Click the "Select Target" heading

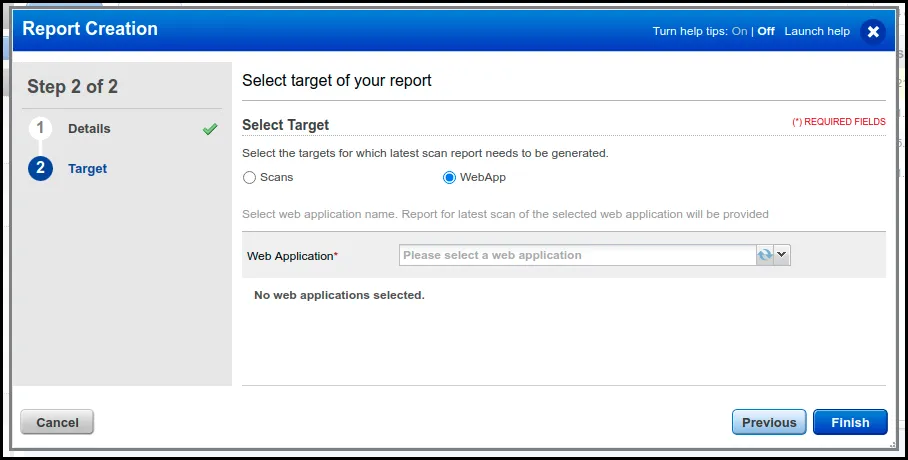285,125
